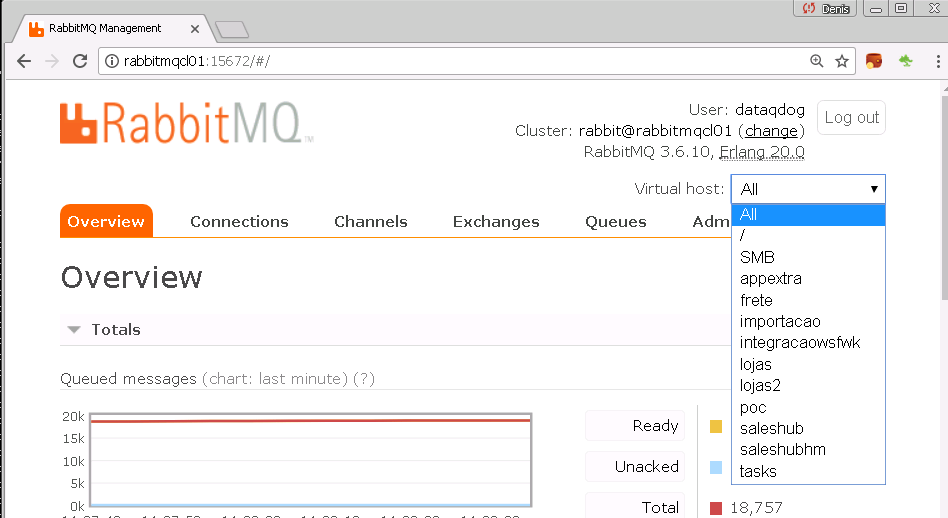Choose frete virtual host
This screenshot has height=518, width=948.
pyautogui.click(x=808, y=300)
